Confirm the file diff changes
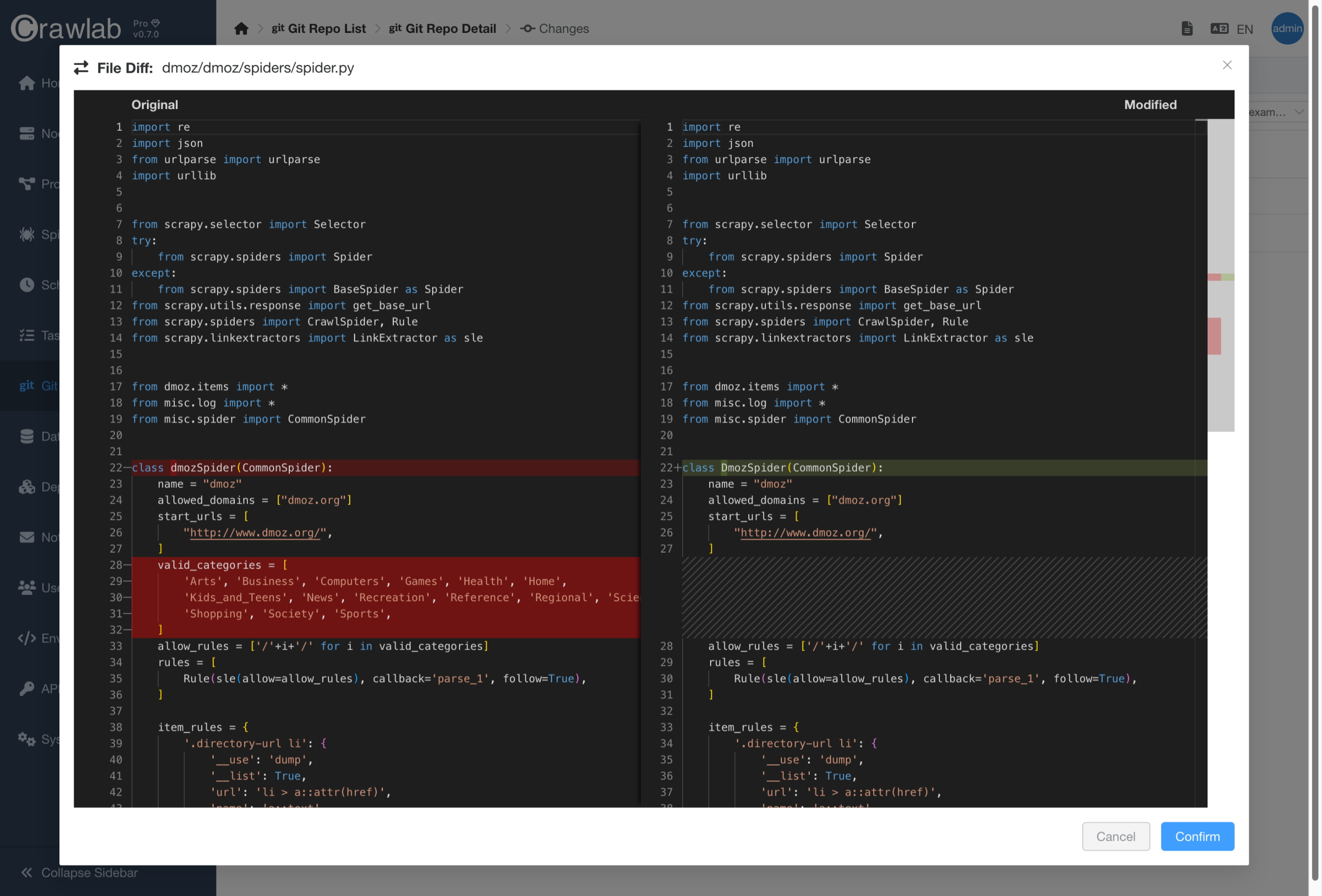This screenshot has height=896, width=1322. tap(1197, 836)
